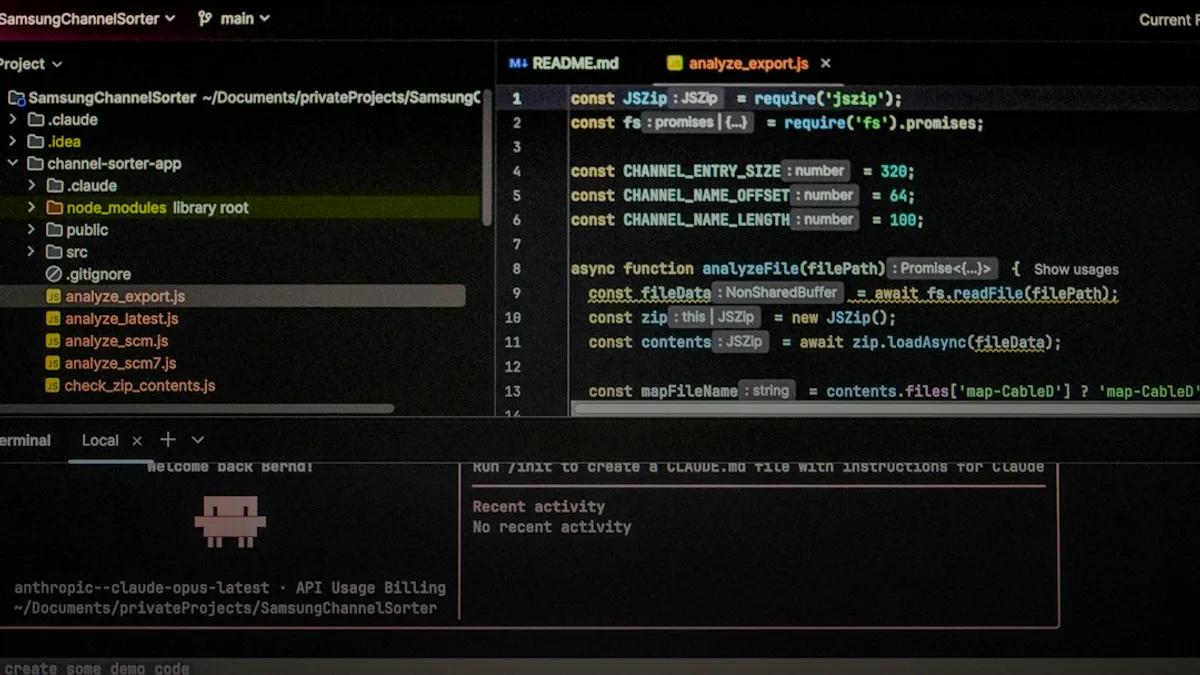Screen dimensions: 1200x675
Task: Open the SamsungChannelSorter project dropdown in title bar
Action: click(x=88, y=18)
